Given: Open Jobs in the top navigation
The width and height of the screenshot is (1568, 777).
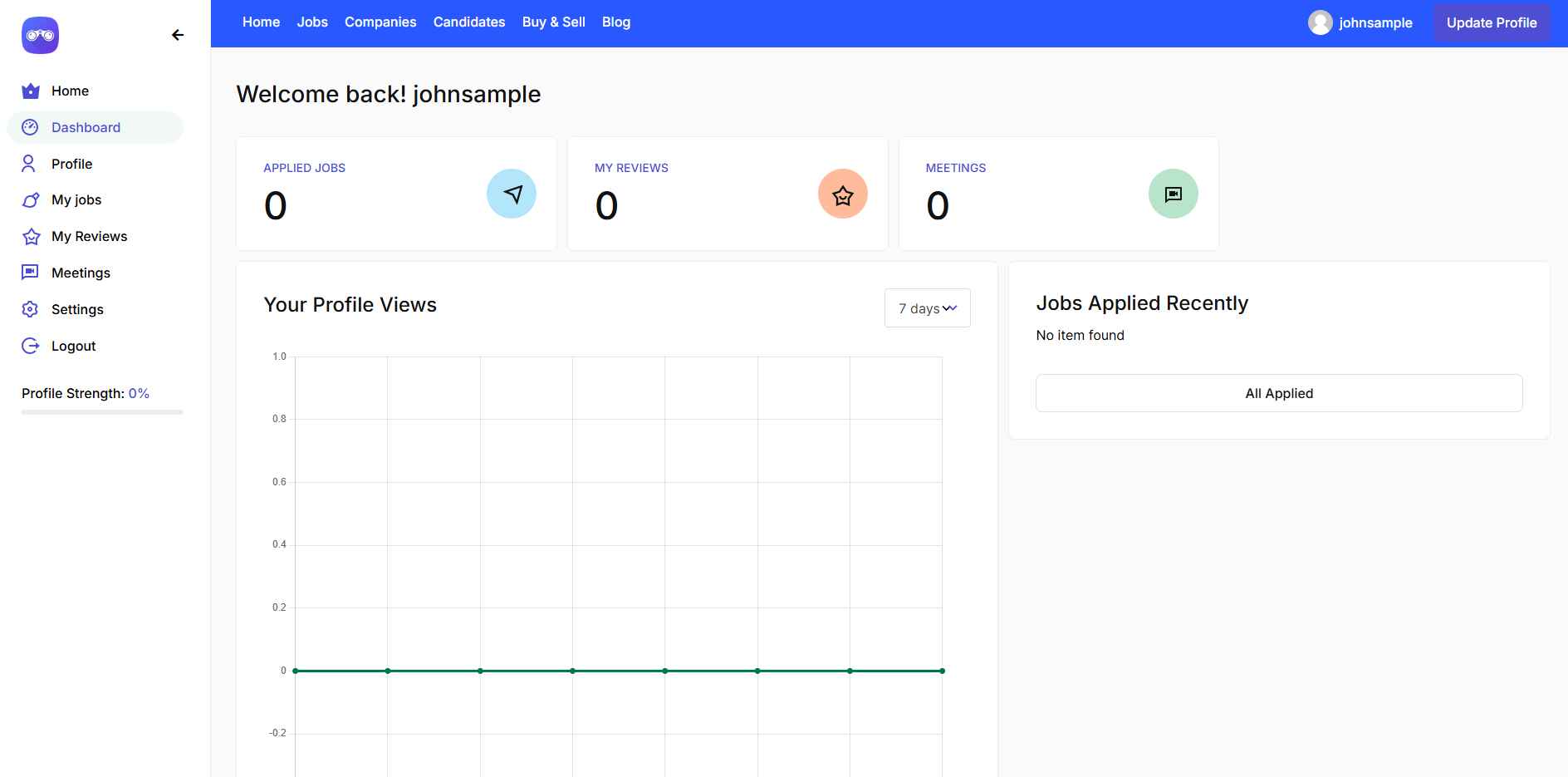Looking at the screenshot, I should coord(312,22).
